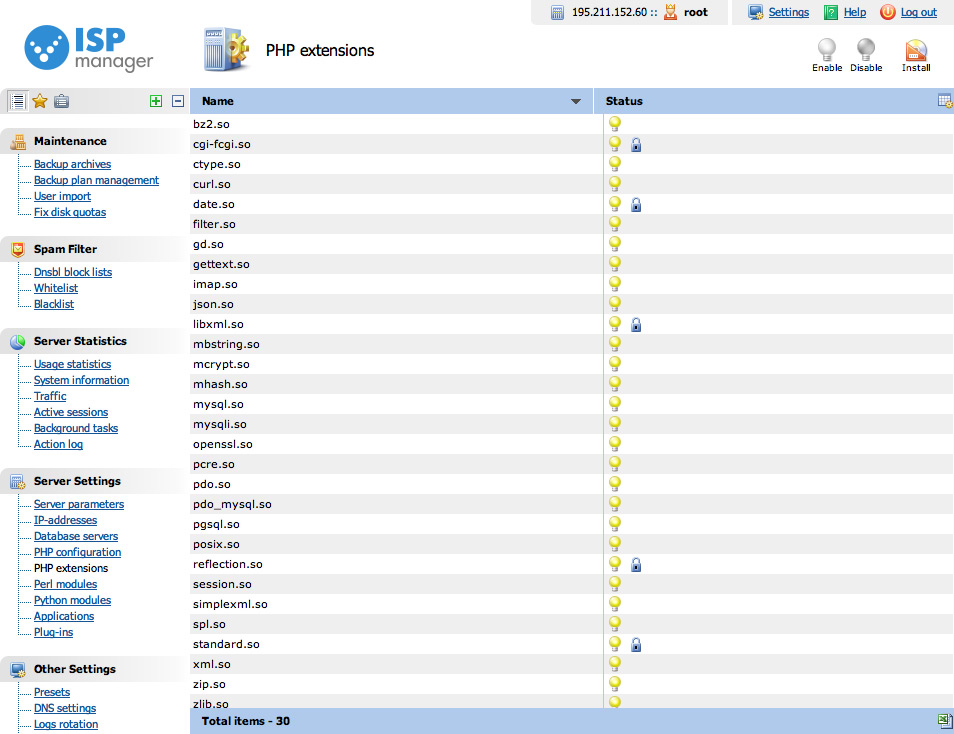
Task: Collapse the Server Statistics section header
Action: coord(80,341)
